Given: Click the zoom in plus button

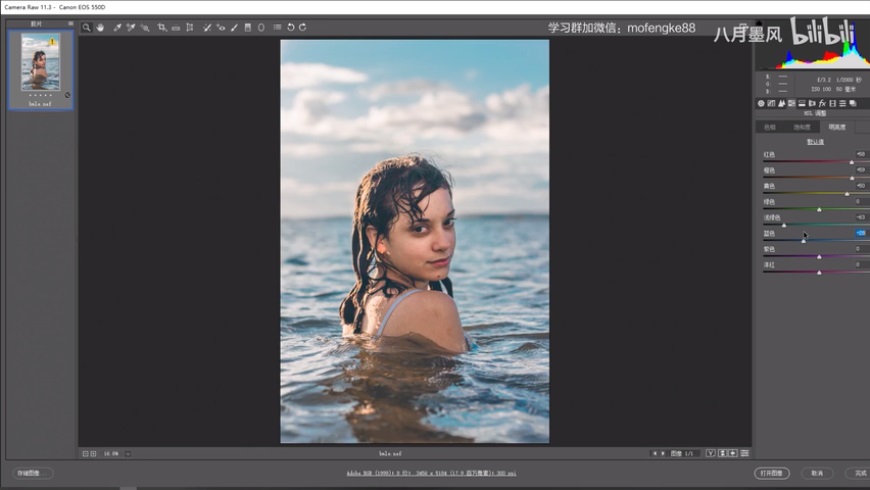Looking at the screenshot, I should point(93,454).
